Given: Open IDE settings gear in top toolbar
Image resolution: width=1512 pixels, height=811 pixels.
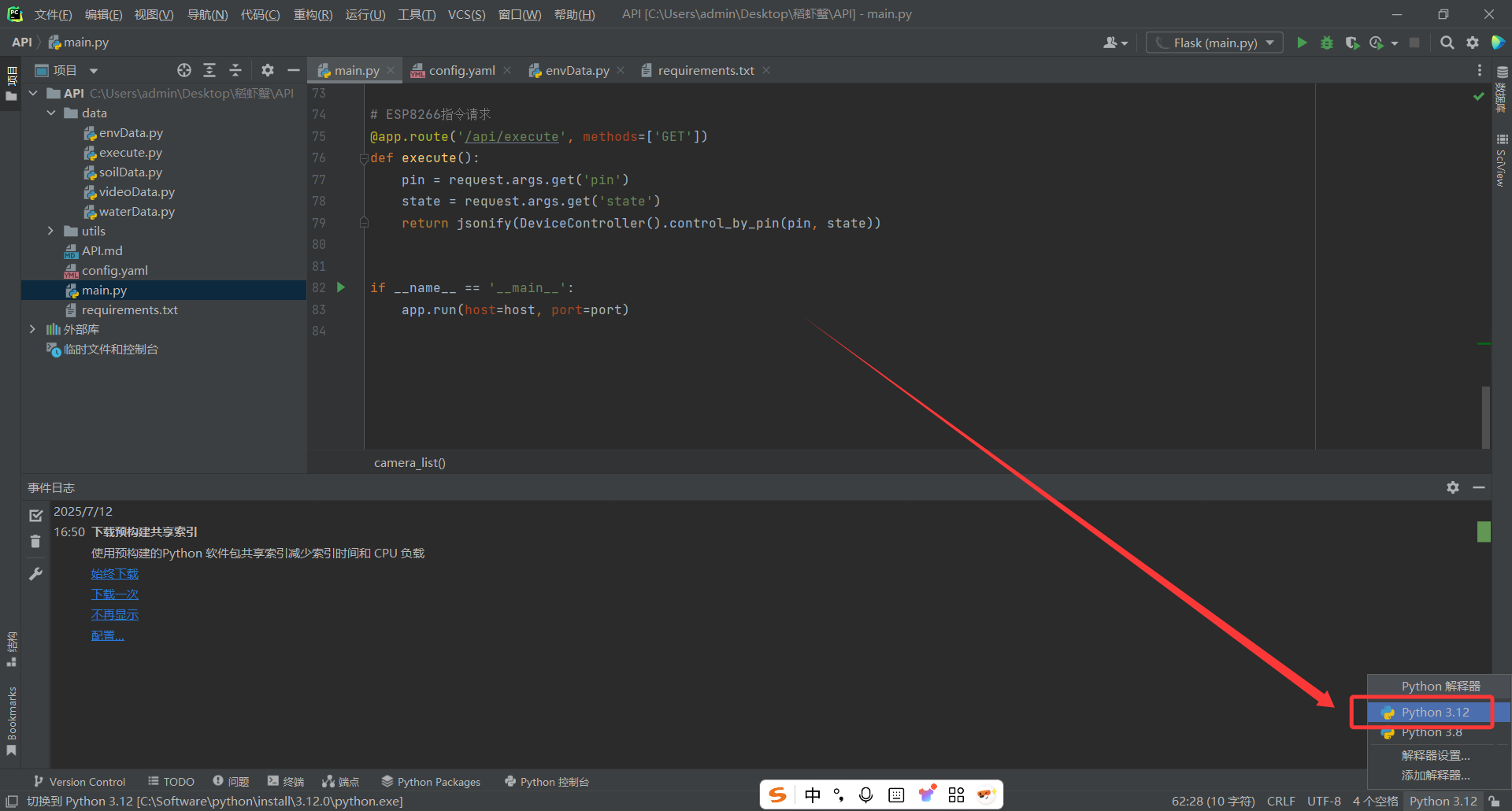Looking at the screenshot, I should [1473, 43].
